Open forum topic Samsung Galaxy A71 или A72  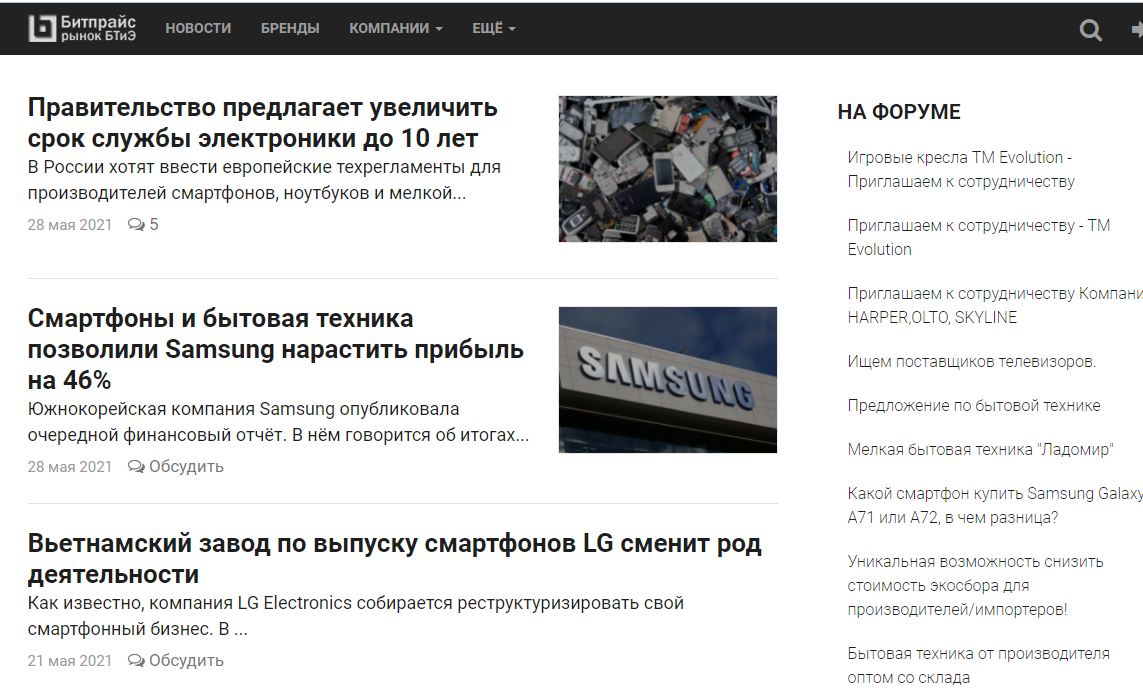coord(995,505)
